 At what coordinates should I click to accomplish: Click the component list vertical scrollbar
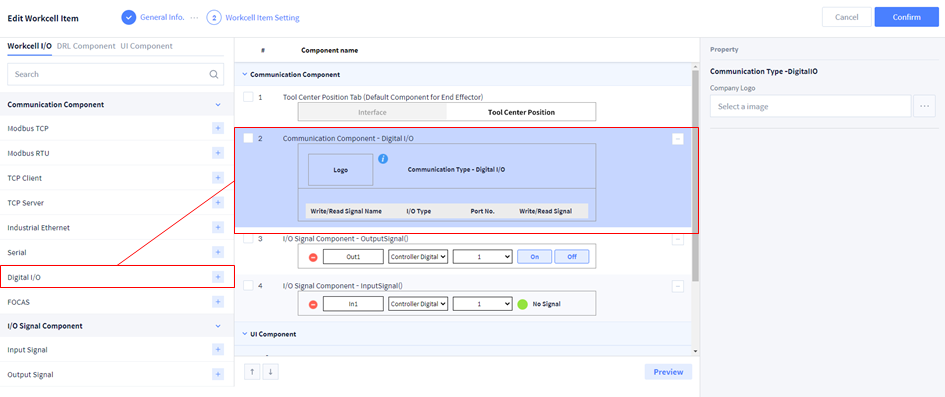[x=695, y=181]
